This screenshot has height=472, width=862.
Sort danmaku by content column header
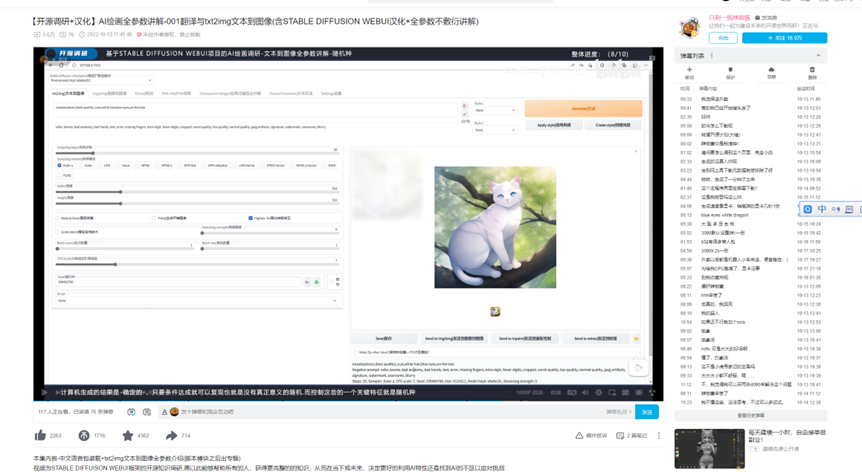click(x=708, y=88)
